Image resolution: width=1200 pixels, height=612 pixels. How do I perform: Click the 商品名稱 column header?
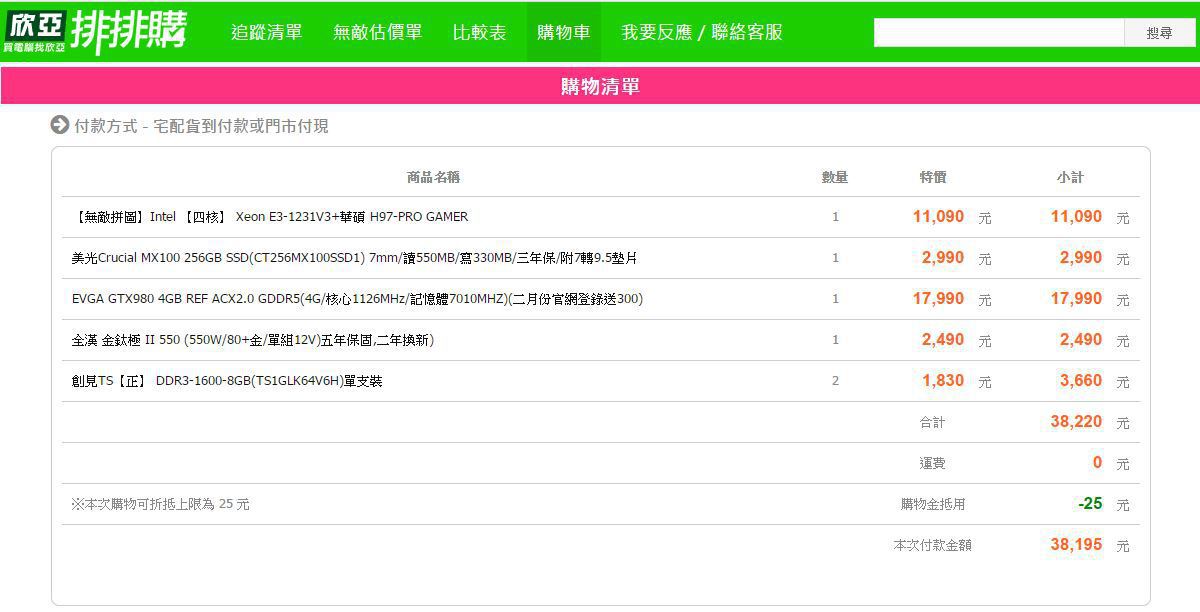pos(433,177)
